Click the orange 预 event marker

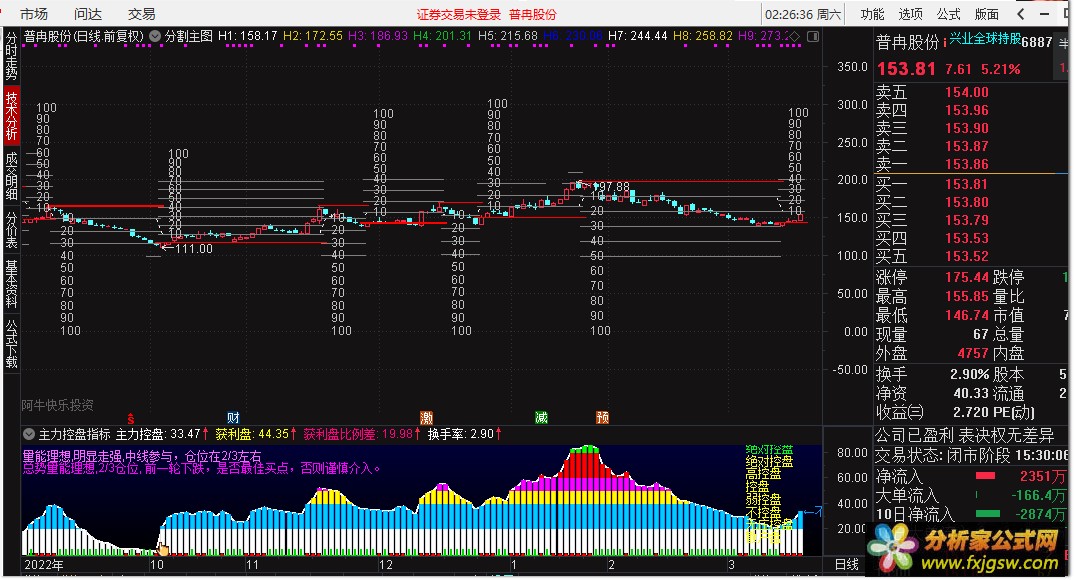(603, 418)
